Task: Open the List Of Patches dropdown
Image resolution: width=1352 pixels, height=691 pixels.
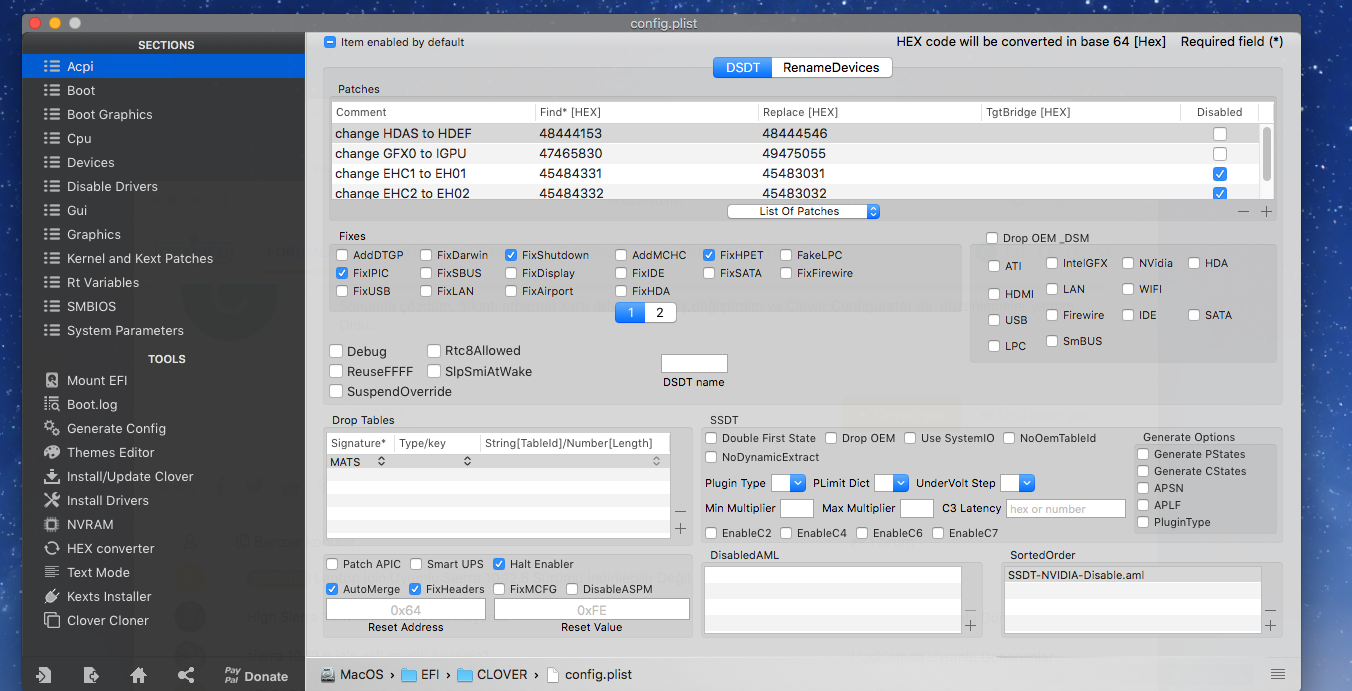Action: pyautogui.click(x=804, y=211)
